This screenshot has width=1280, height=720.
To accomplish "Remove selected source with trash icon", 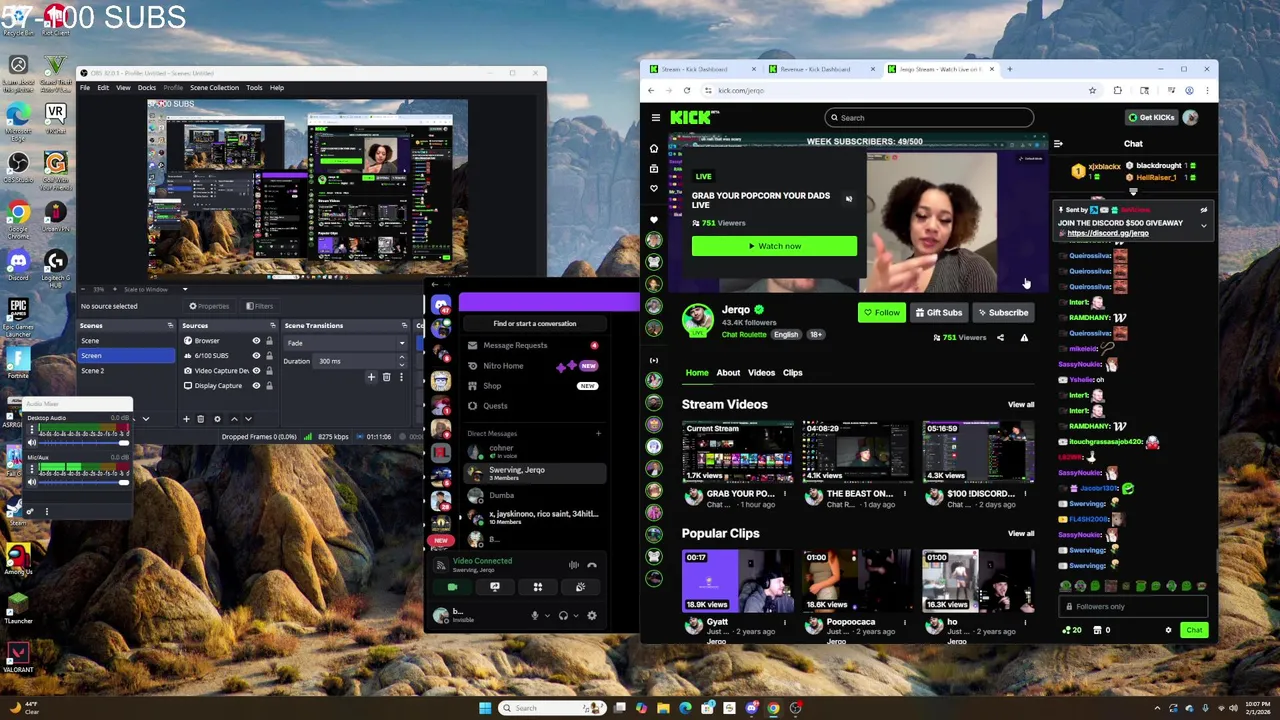I will [x=201, y=419].
